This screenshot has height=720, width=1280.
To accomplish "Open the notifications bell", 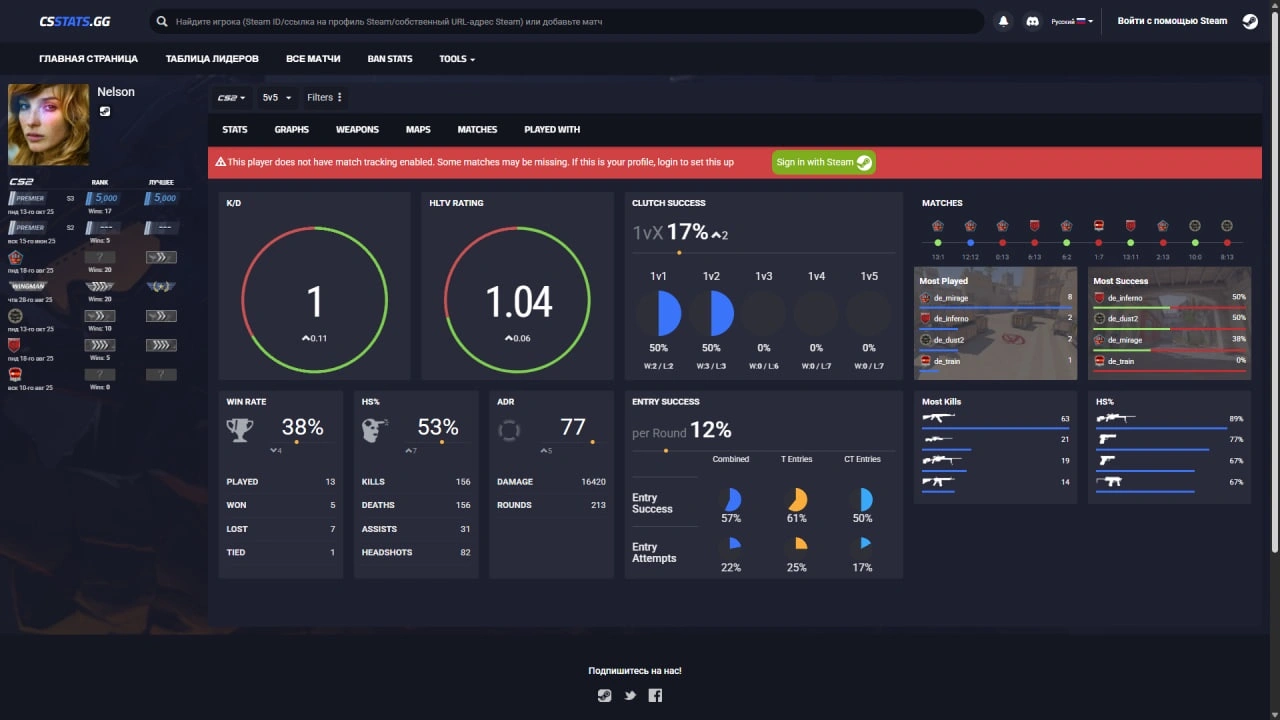I will tap(1003, 21).
